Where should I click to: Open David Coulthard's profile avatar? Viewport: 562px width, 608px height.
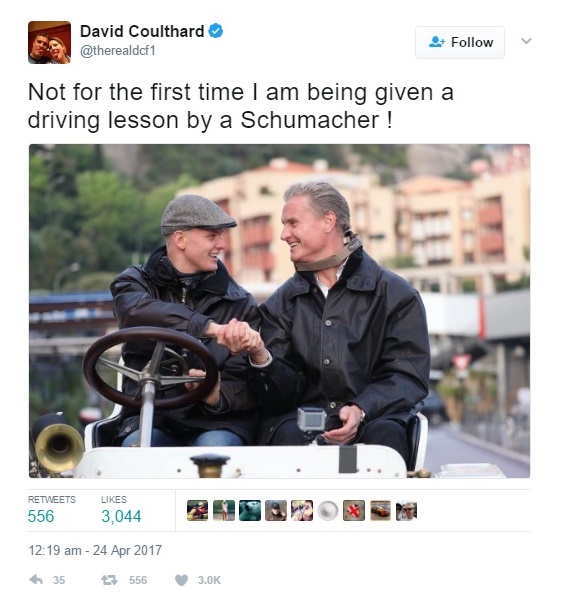(50, 42)
